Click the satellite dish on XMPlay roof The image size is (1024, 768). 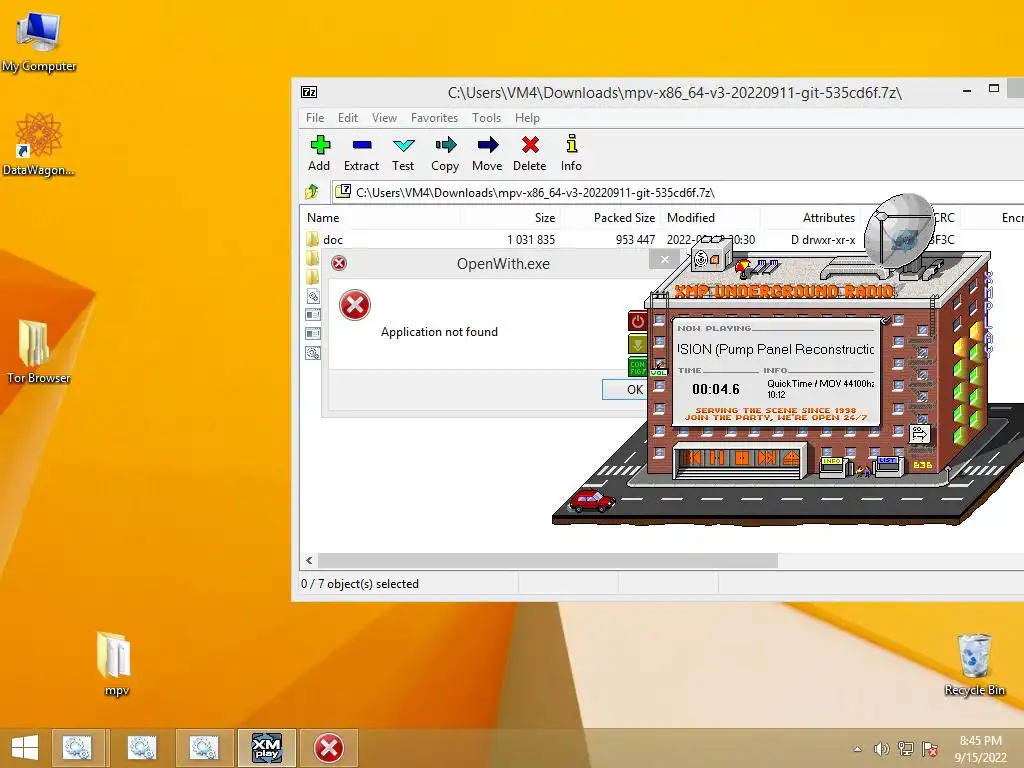(x=900, y=230)
